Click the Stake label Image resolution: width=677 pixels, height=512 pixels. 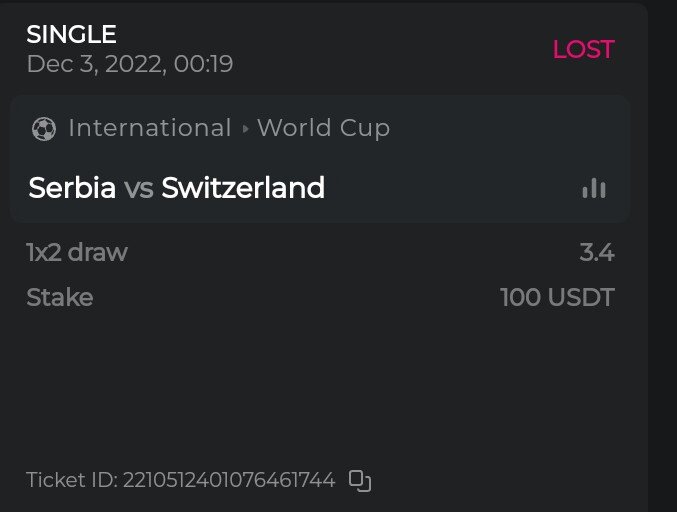tap(59, 298)
